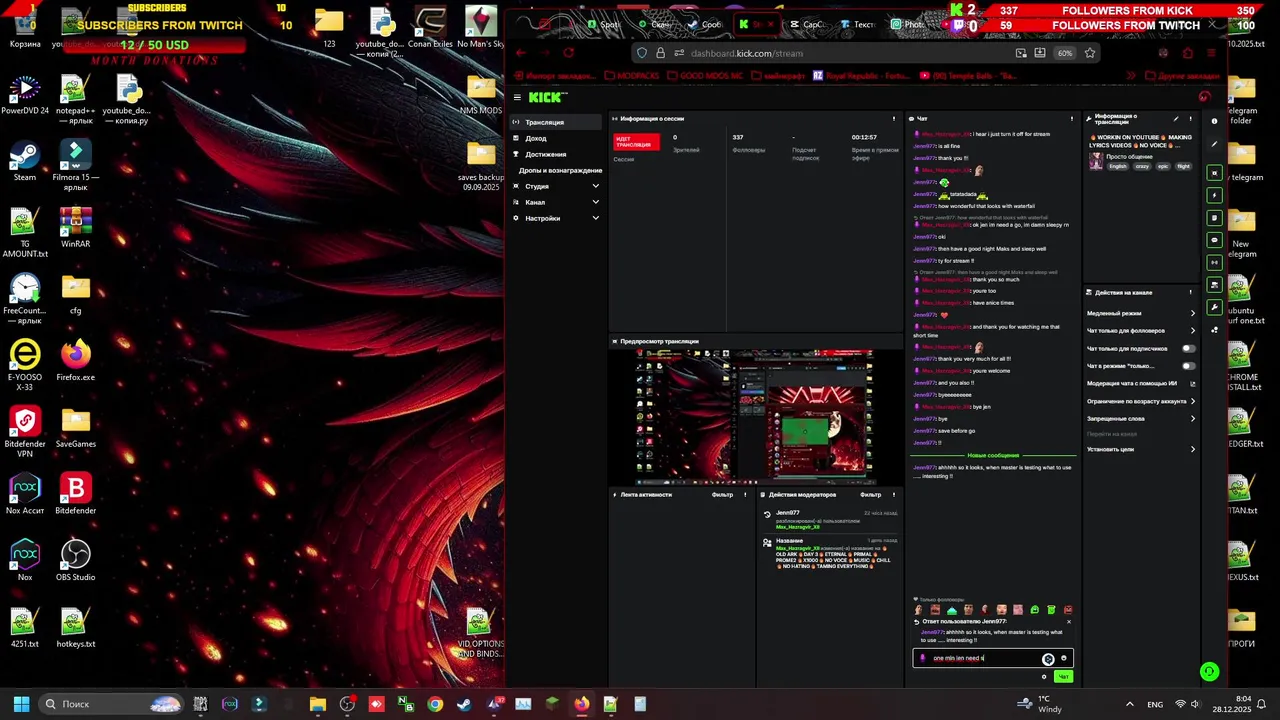Click the Firefox icon in the taskbar
1280x720 pixels.
coord(581,704)
